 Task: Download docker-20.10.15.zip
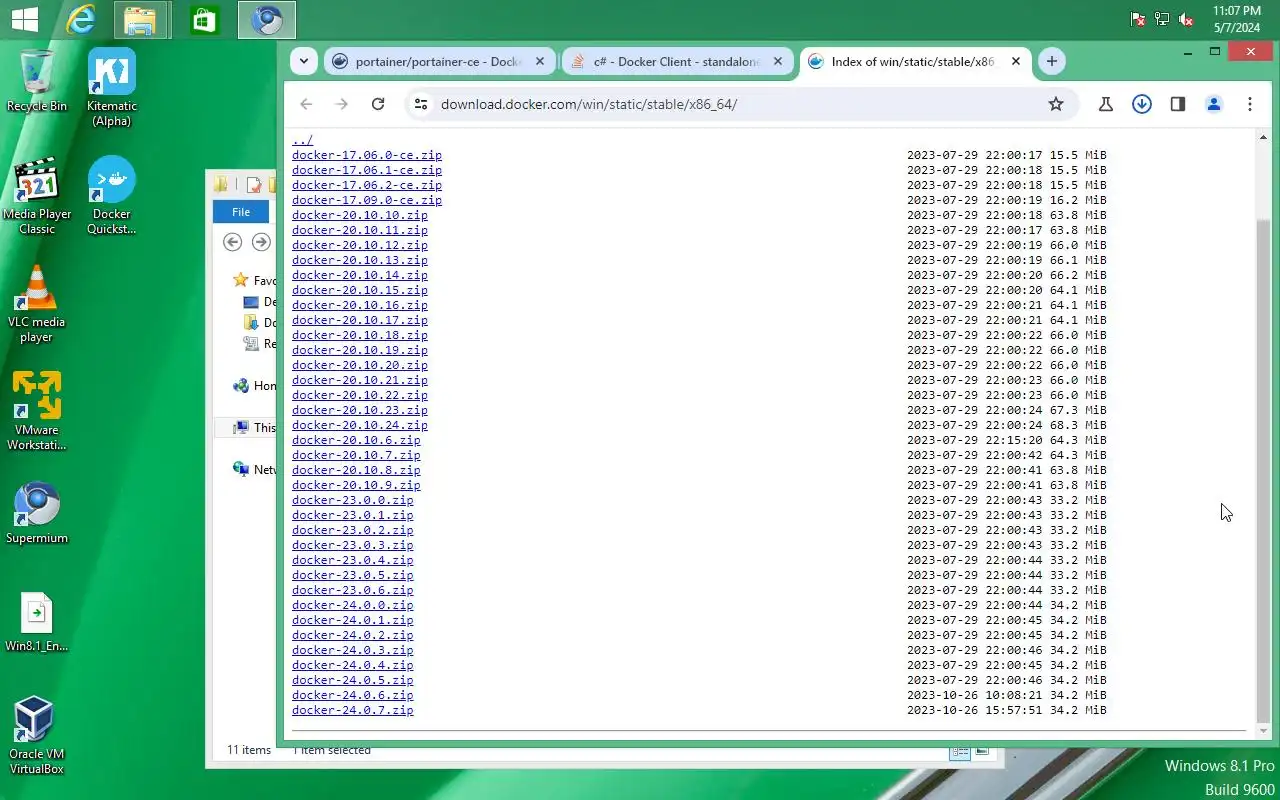click(x=360, y=290)
